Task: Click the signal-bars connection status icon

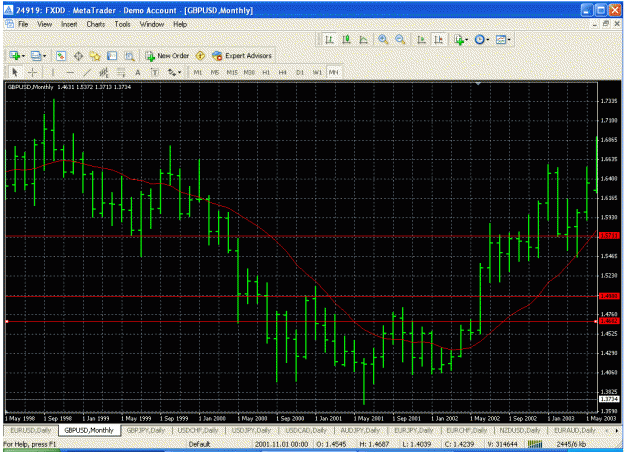Action: pos(535,444)
